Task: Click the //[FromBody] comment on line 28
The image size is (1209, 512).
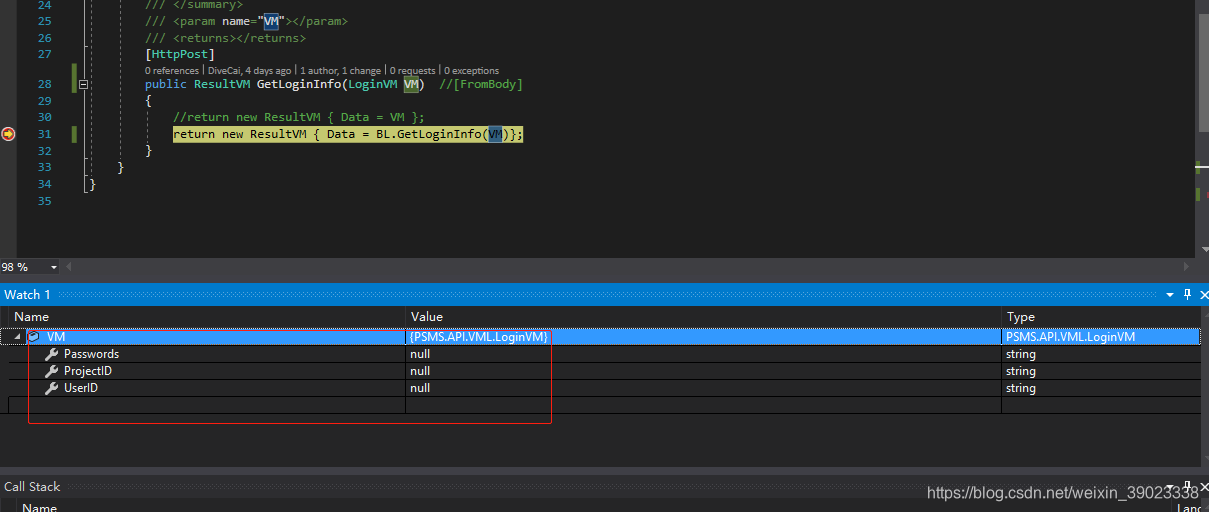Action: click(481, 85)
